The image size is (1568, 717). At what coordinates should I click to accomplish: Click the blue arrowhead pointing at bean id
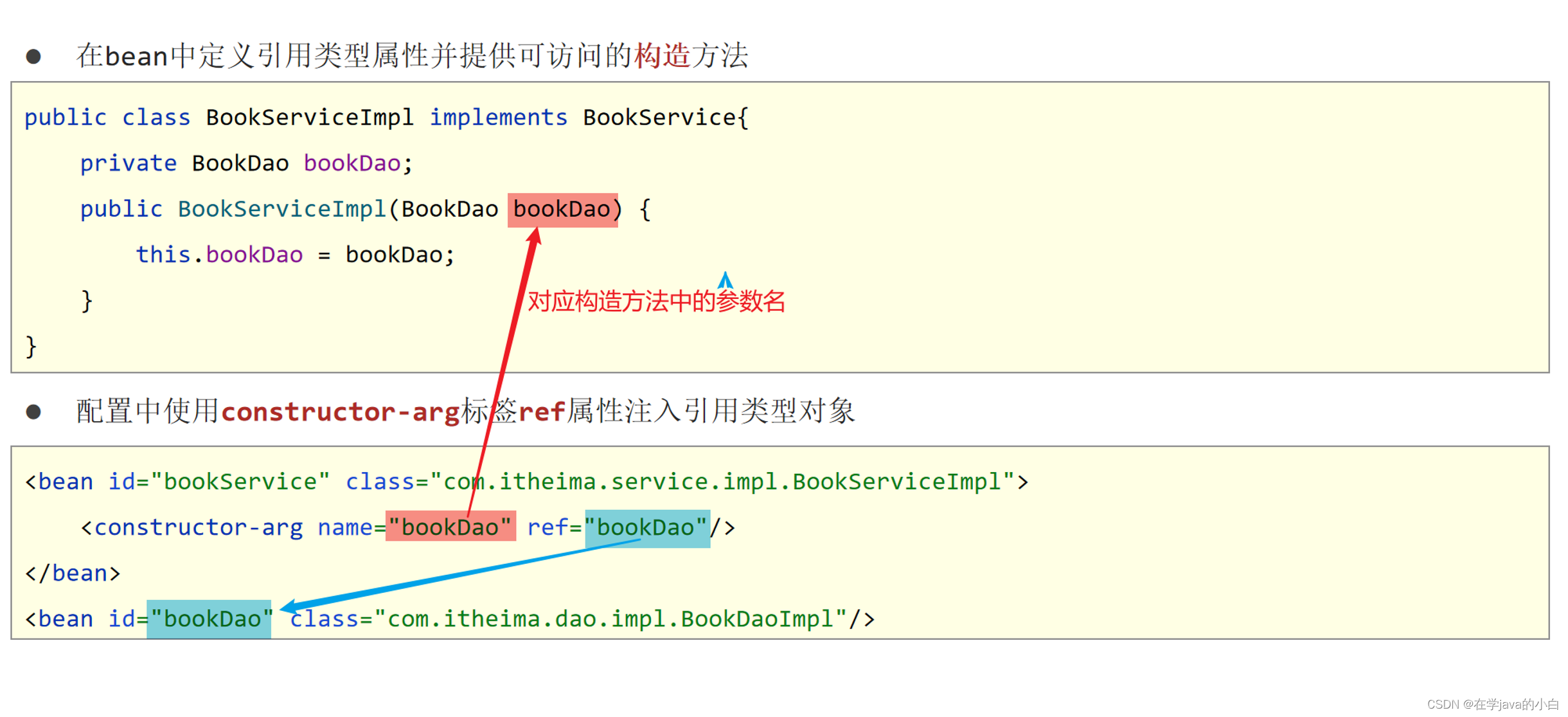(x=289, y=606)
